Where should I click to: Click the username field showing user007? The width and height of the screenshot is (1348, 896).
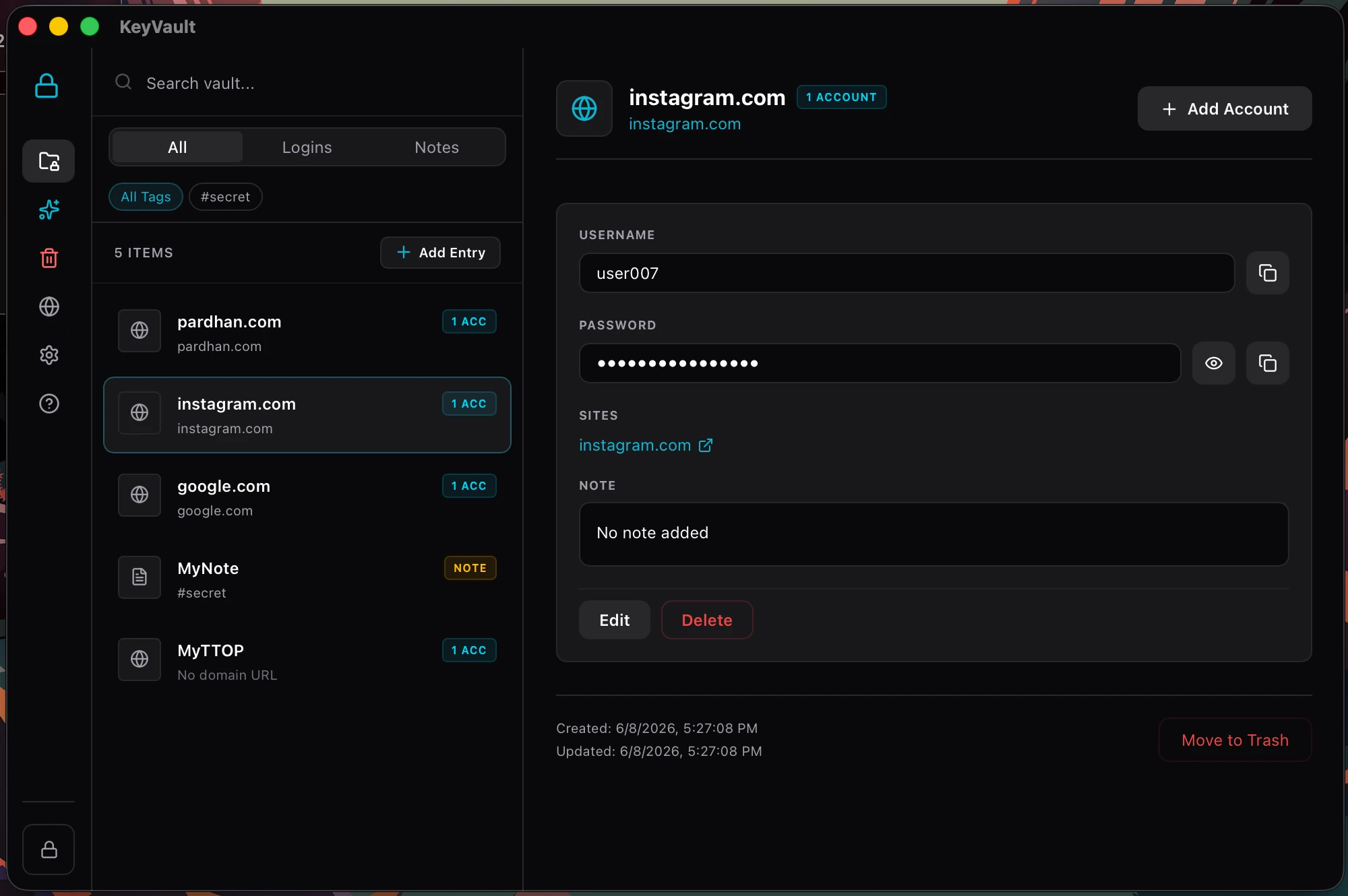(907, 273)
